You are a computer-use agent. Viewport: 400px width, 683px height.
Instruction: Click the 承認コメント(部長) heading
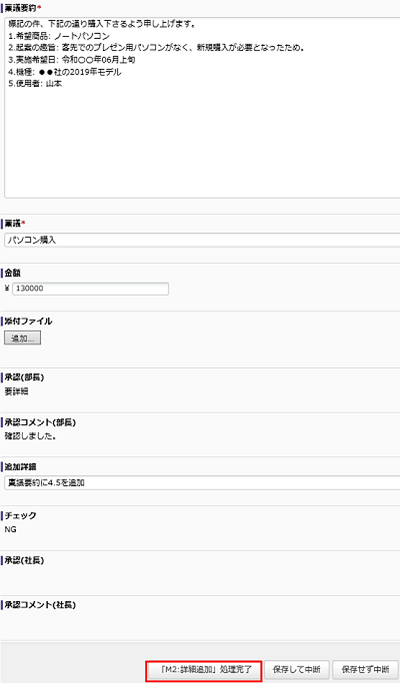[40, 422]
